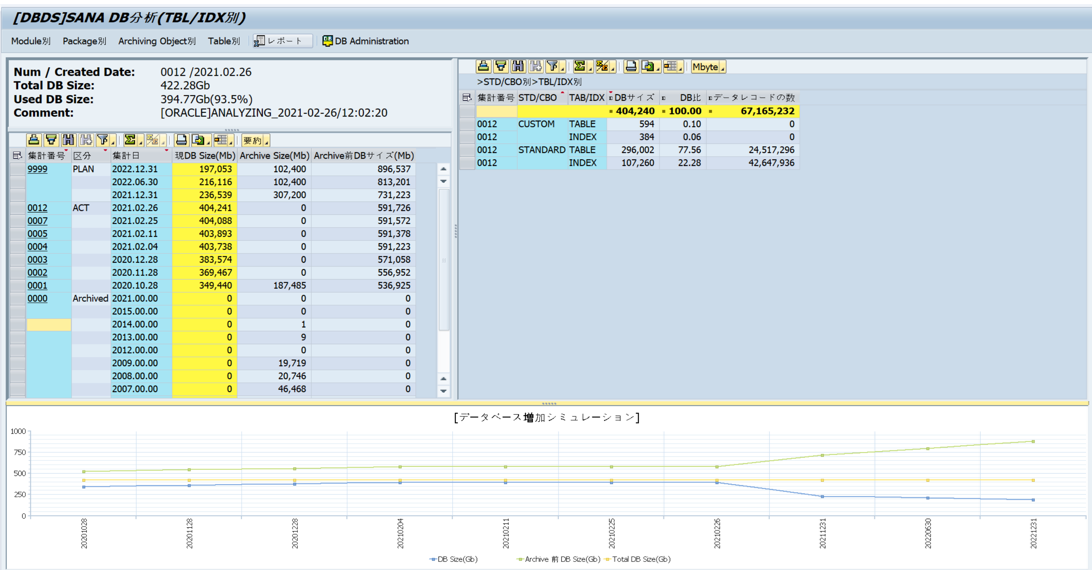
Task: Open layout dropdown in right grid toolbar
Action: point(673,66)
